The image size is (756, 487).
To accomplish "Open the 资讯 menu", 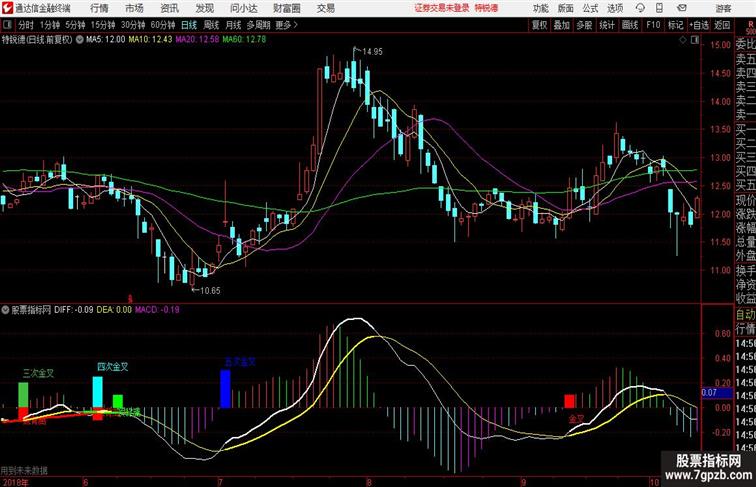I will tap(169, 8).
